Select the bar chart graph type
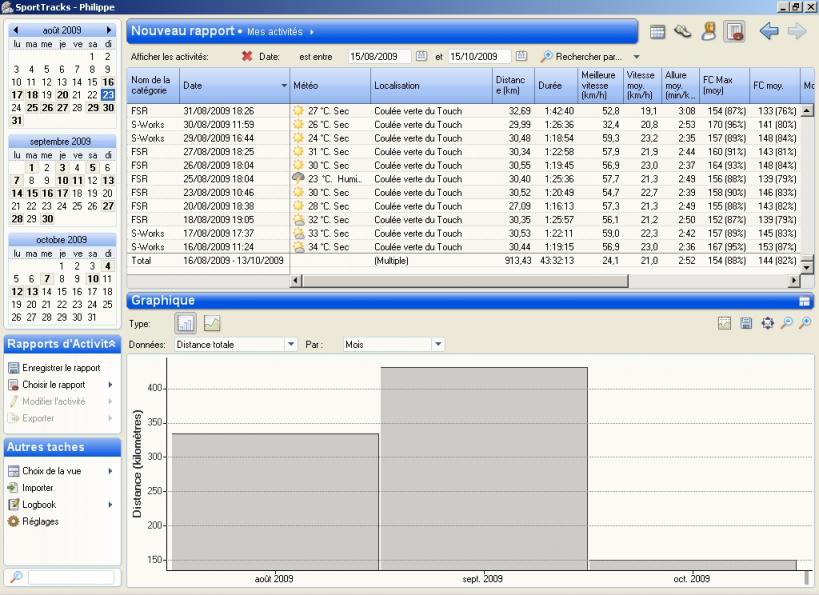819x595 pixels. click(186, 323)
